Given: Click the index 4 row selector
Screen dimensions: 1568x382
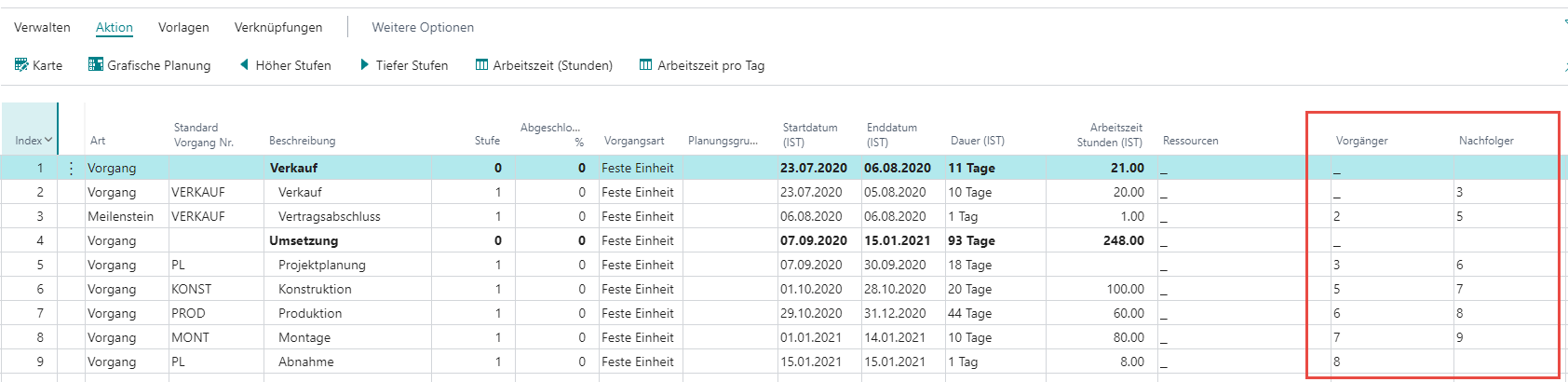Looking at the screenshot, I should point(40,241).
